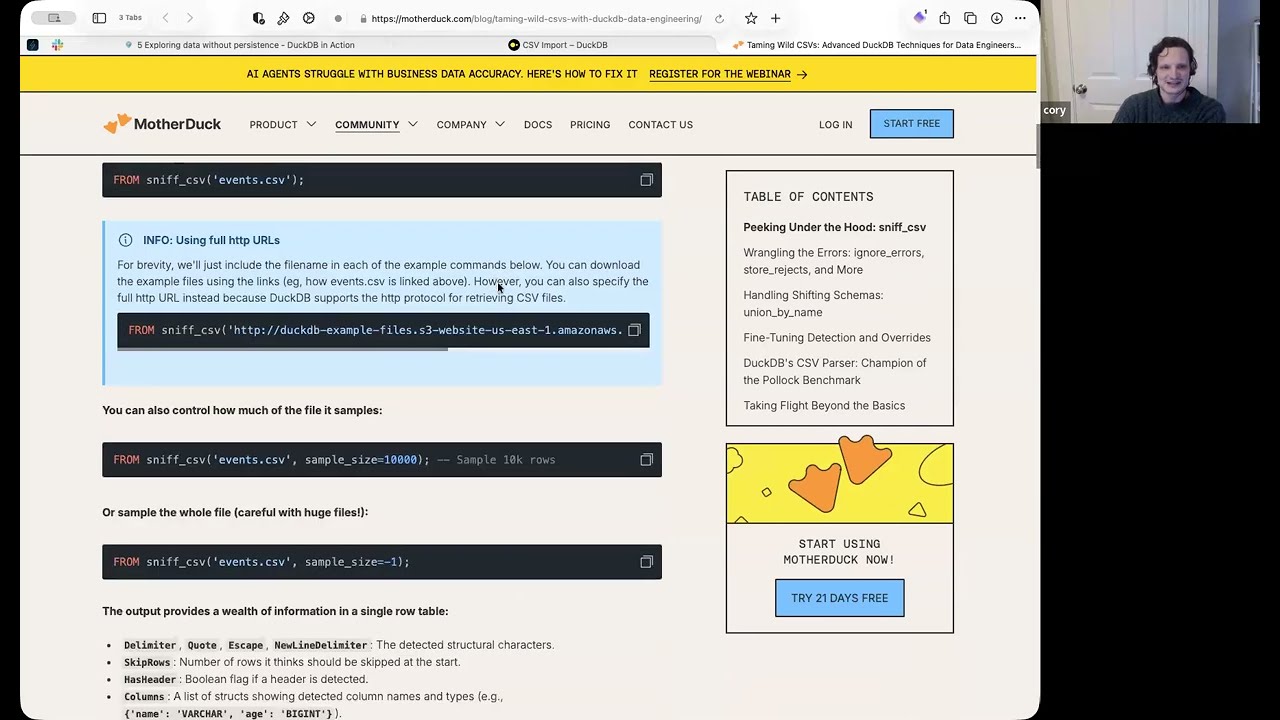Viewport: 1280px width, 720px height.
Task: Jump to 'Handling Shifting Schemas: union_by_name'
Action: (x=813, y=303)
